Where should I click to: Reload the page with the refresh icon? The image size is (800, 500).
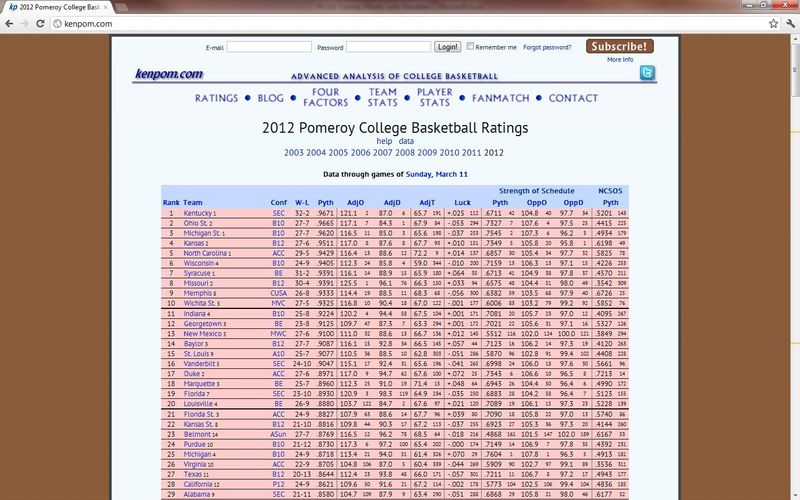coord(40,23)
